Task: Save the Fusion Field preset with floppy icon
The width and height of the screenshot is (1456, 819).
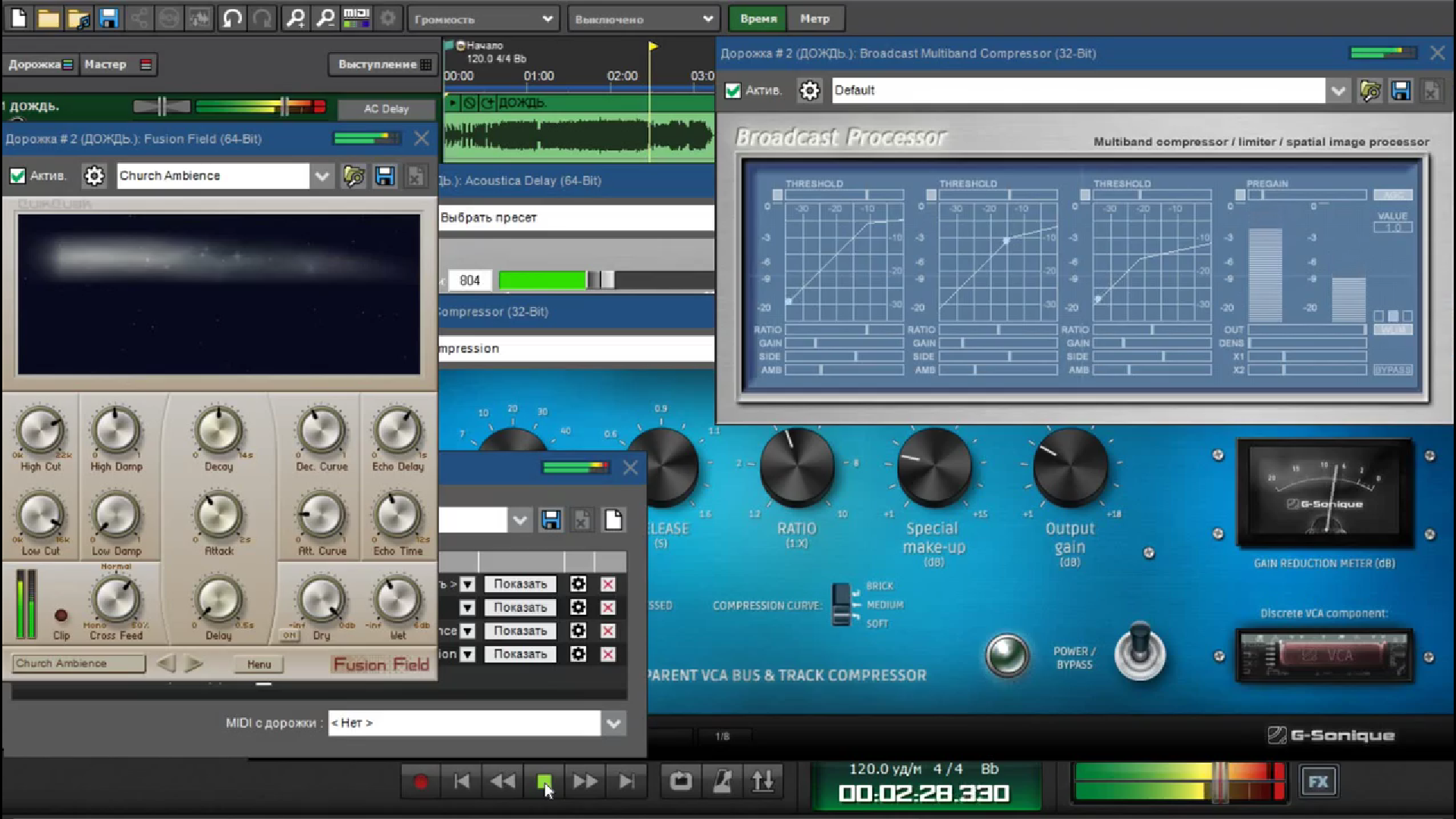Action: (384, 176)
